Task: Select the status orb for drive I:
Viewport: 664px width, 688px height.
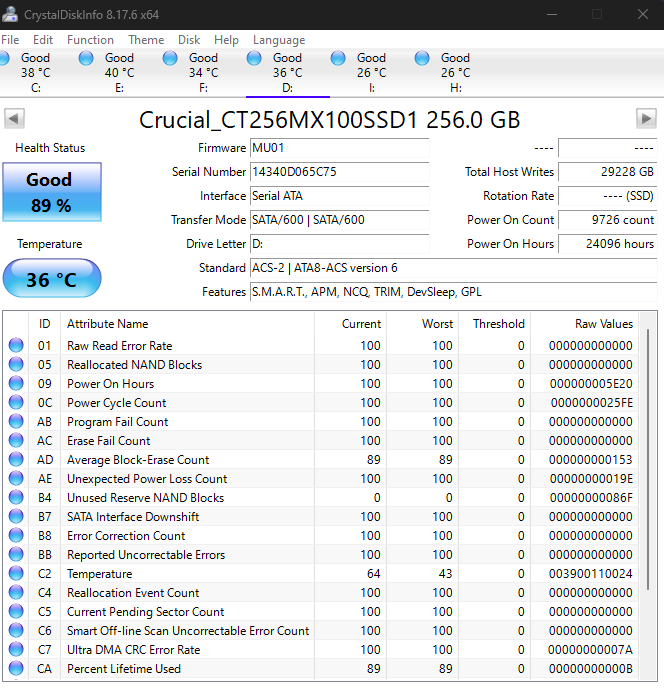Action: coord(338,58)
